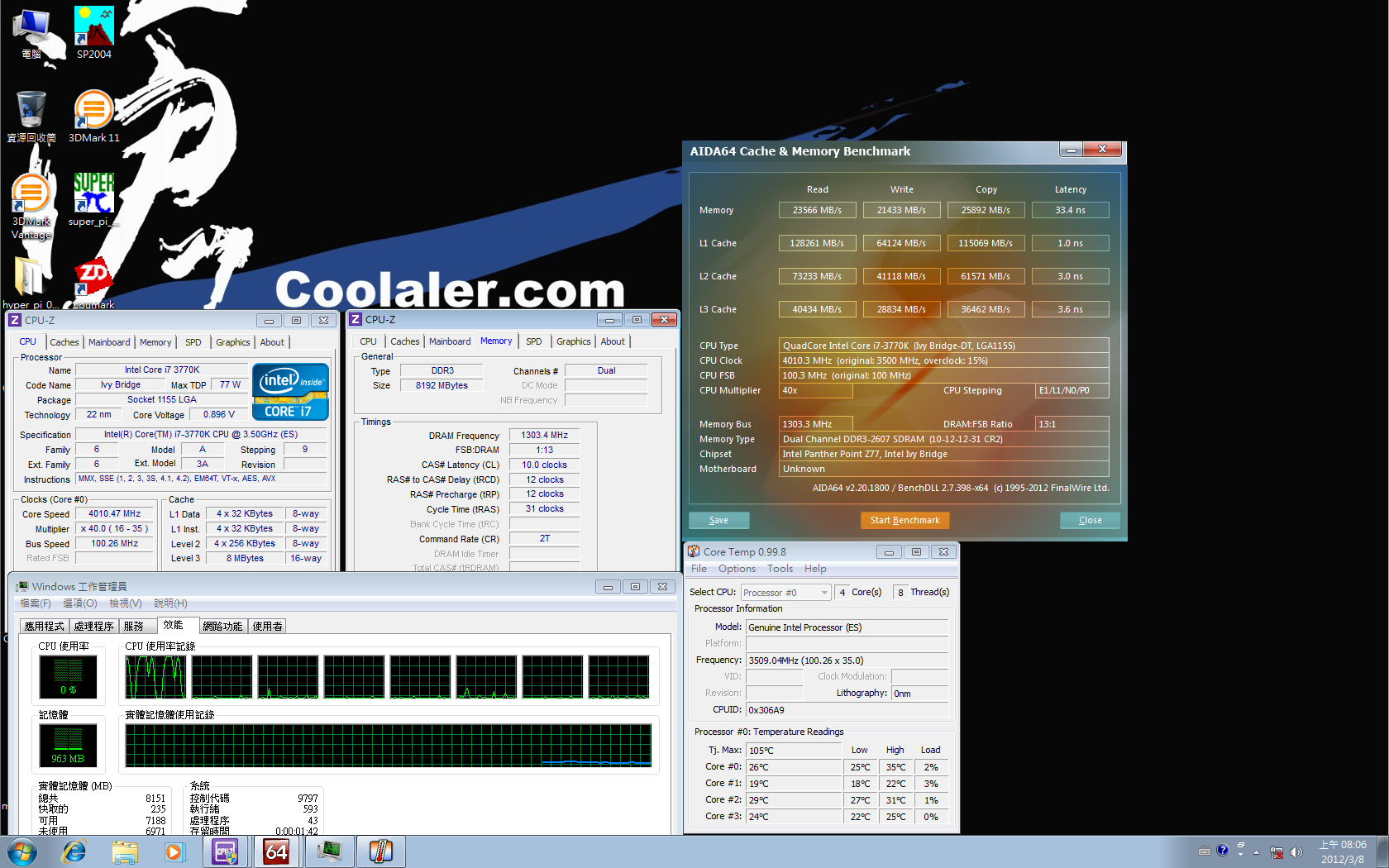The height and width of the screenshot is (868, 1389).
Task: Click the Close button in AIDA64
Action: (1090, 520)
